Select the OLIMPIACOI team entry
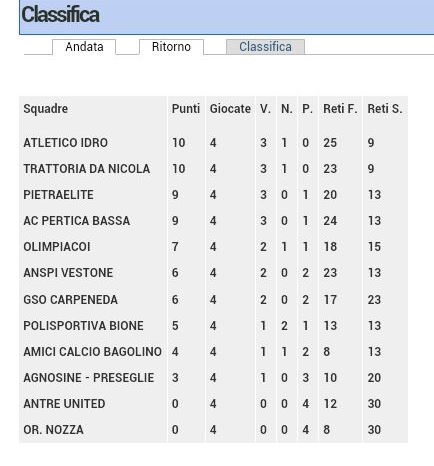The image size is (434, 466). 57,247
